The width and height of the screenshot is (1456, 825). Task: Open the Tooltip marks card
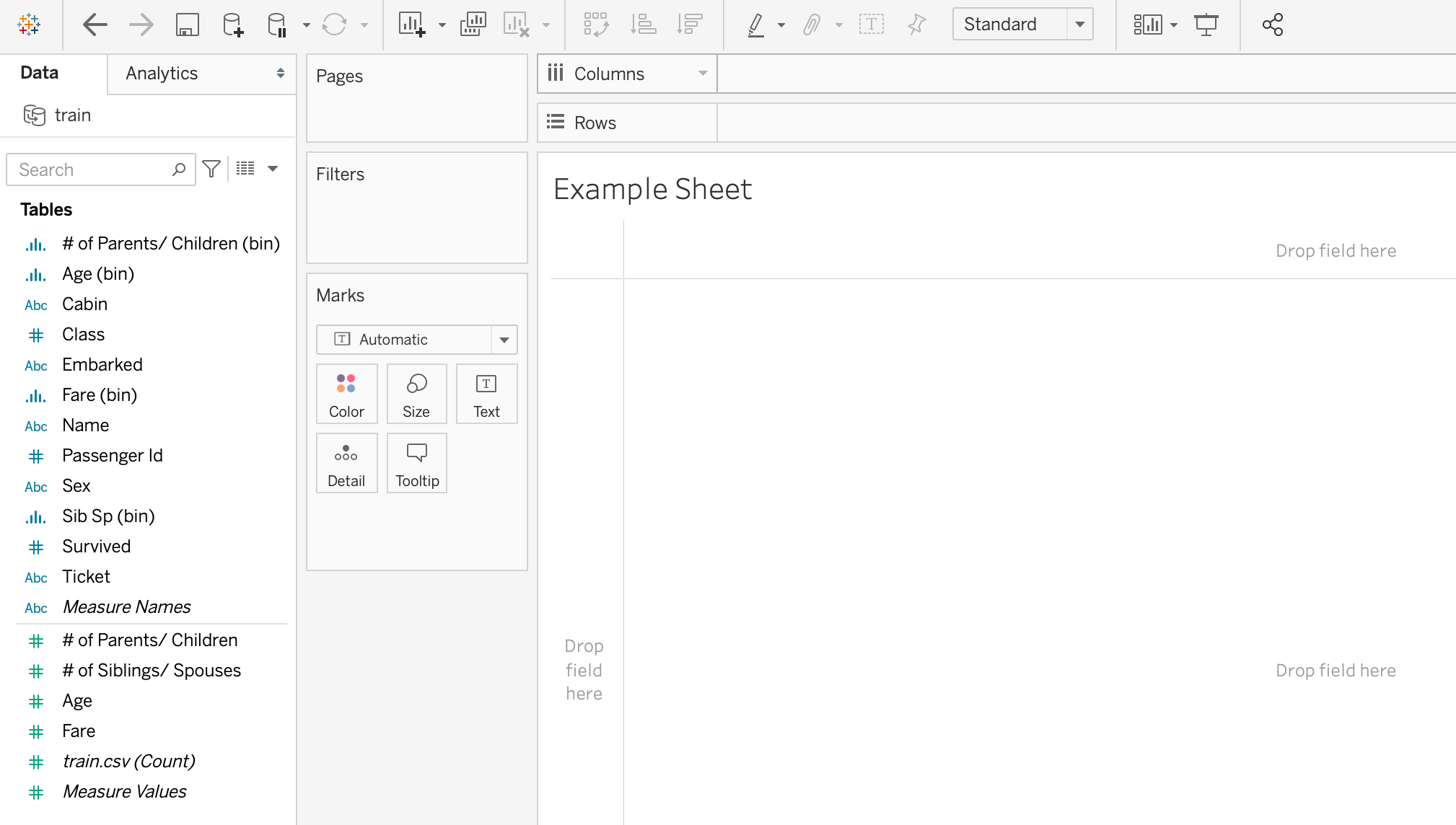pos(417,463)
